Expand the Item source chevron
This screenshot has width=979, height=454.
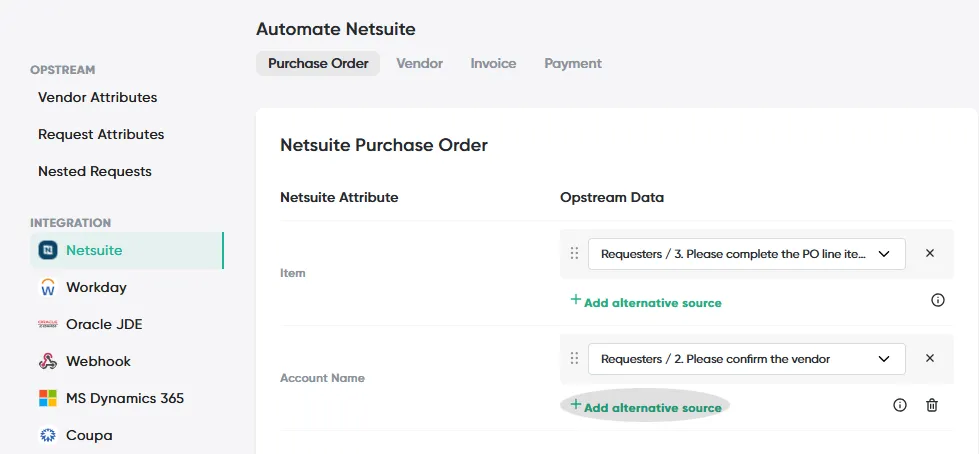point(883,254)
